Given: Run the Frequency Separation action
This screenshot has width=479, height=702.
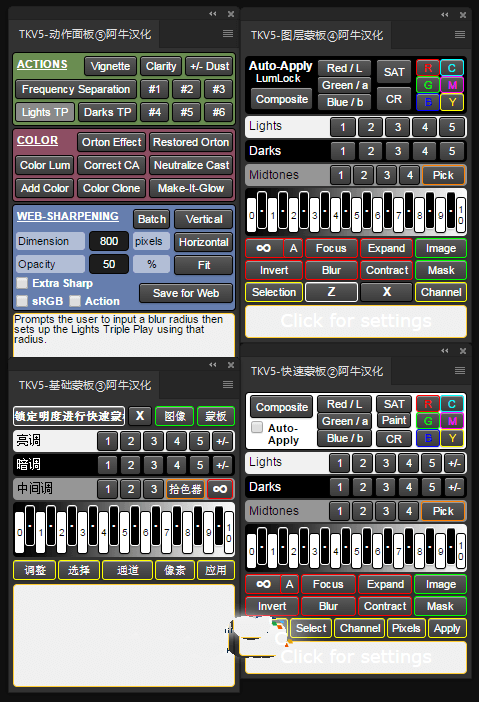Looking at the screenshot, I should pyautogui.click(x=76, y=89).
